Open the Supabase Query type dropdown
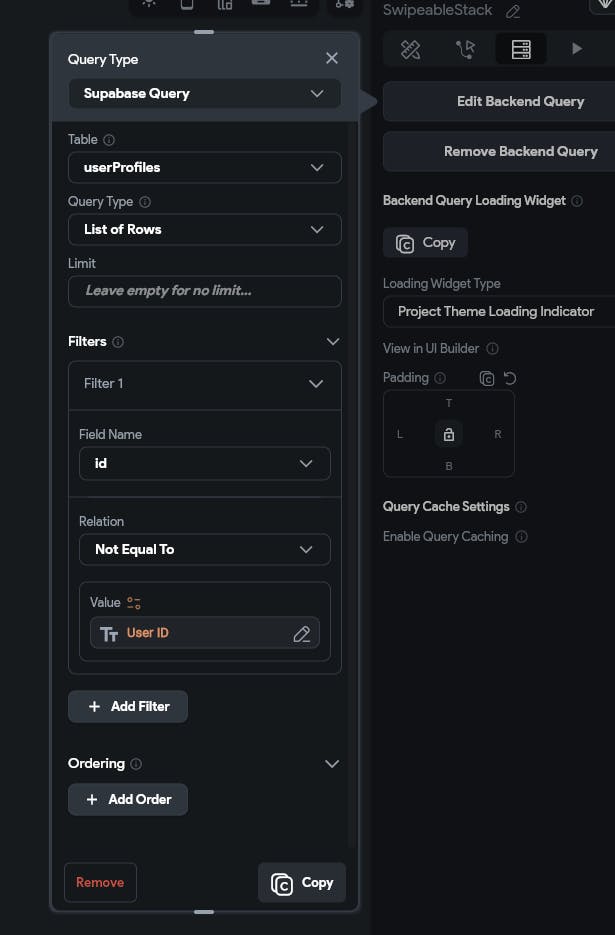Screen dimensions: 615x935 [x=205, y=94]
